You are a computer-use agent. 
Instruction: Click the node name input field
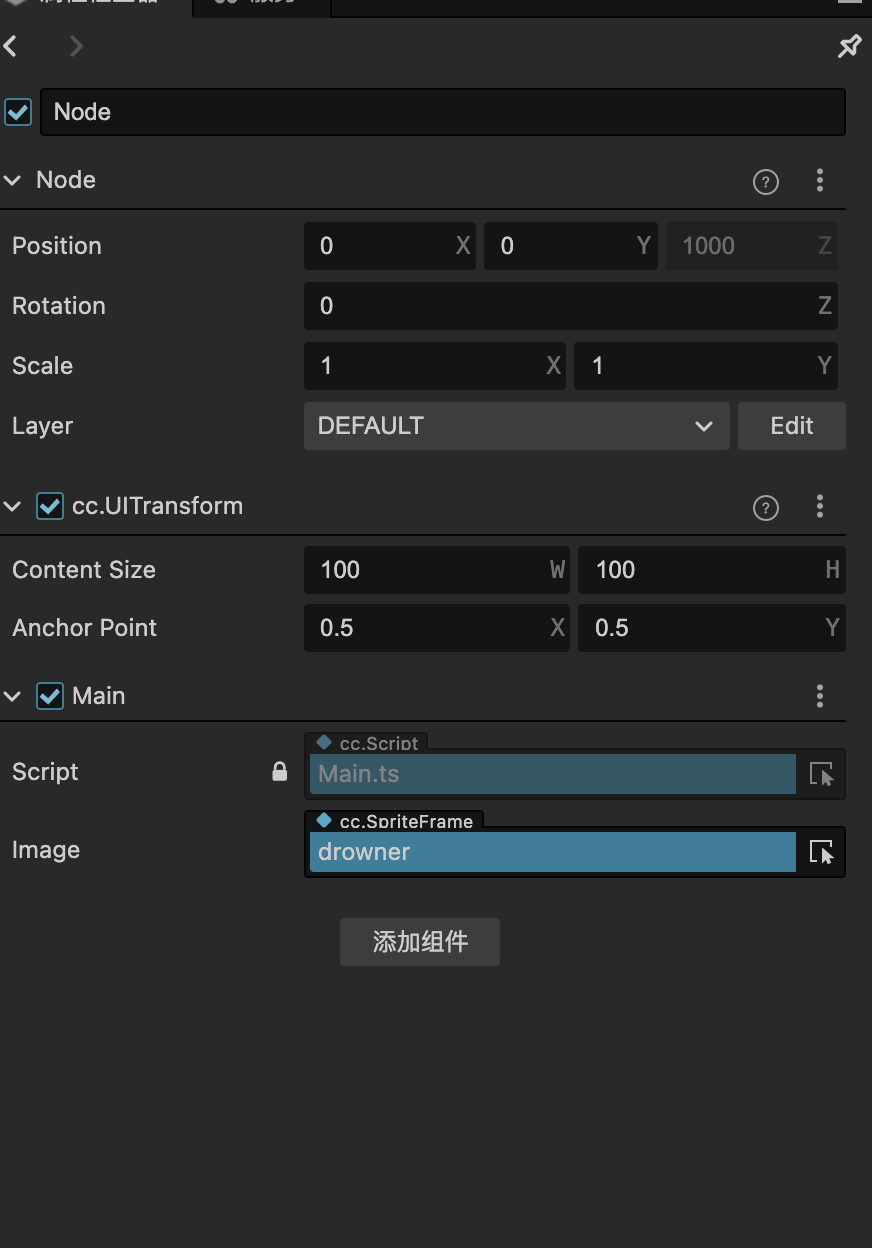pyautogui.click(x=442, y=112)
